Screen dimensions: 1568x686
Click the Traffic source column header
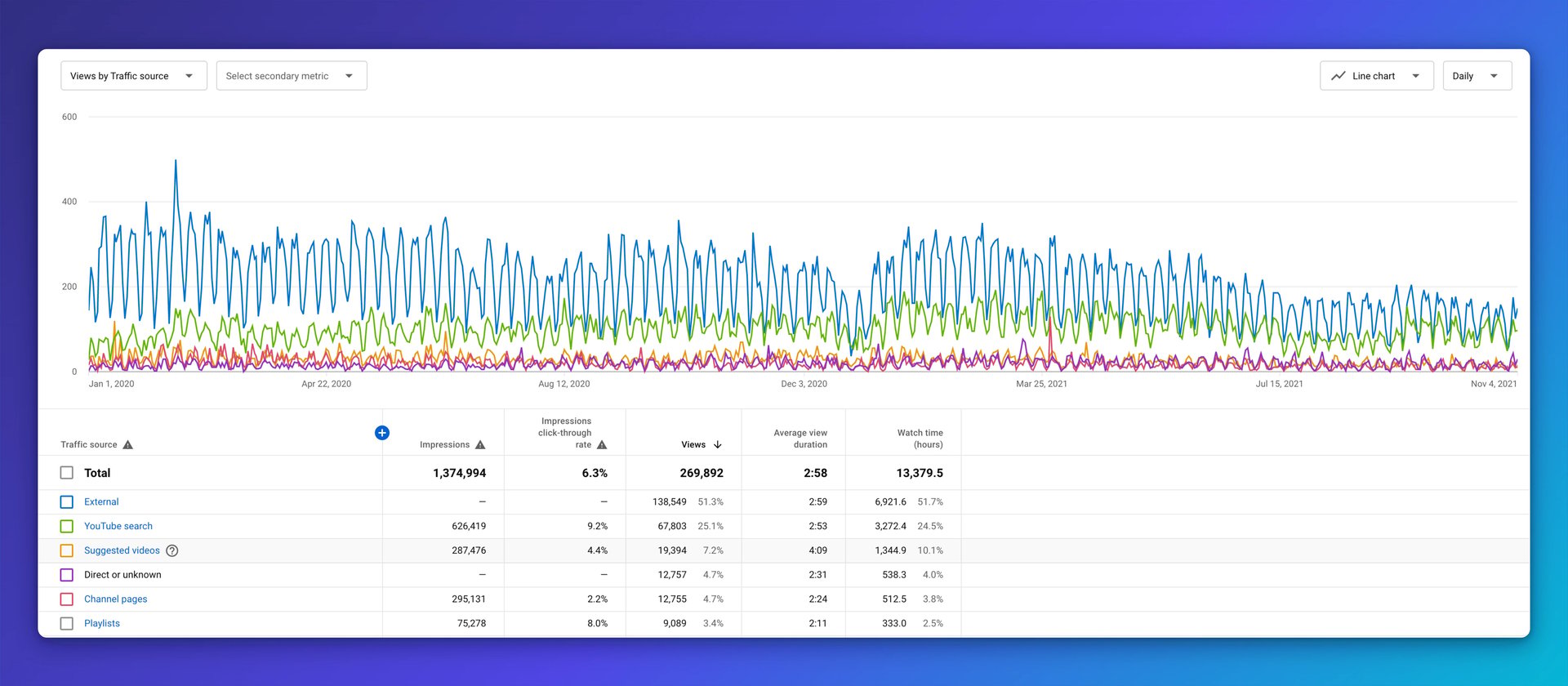pyautogui.click(x=89, y=445)
